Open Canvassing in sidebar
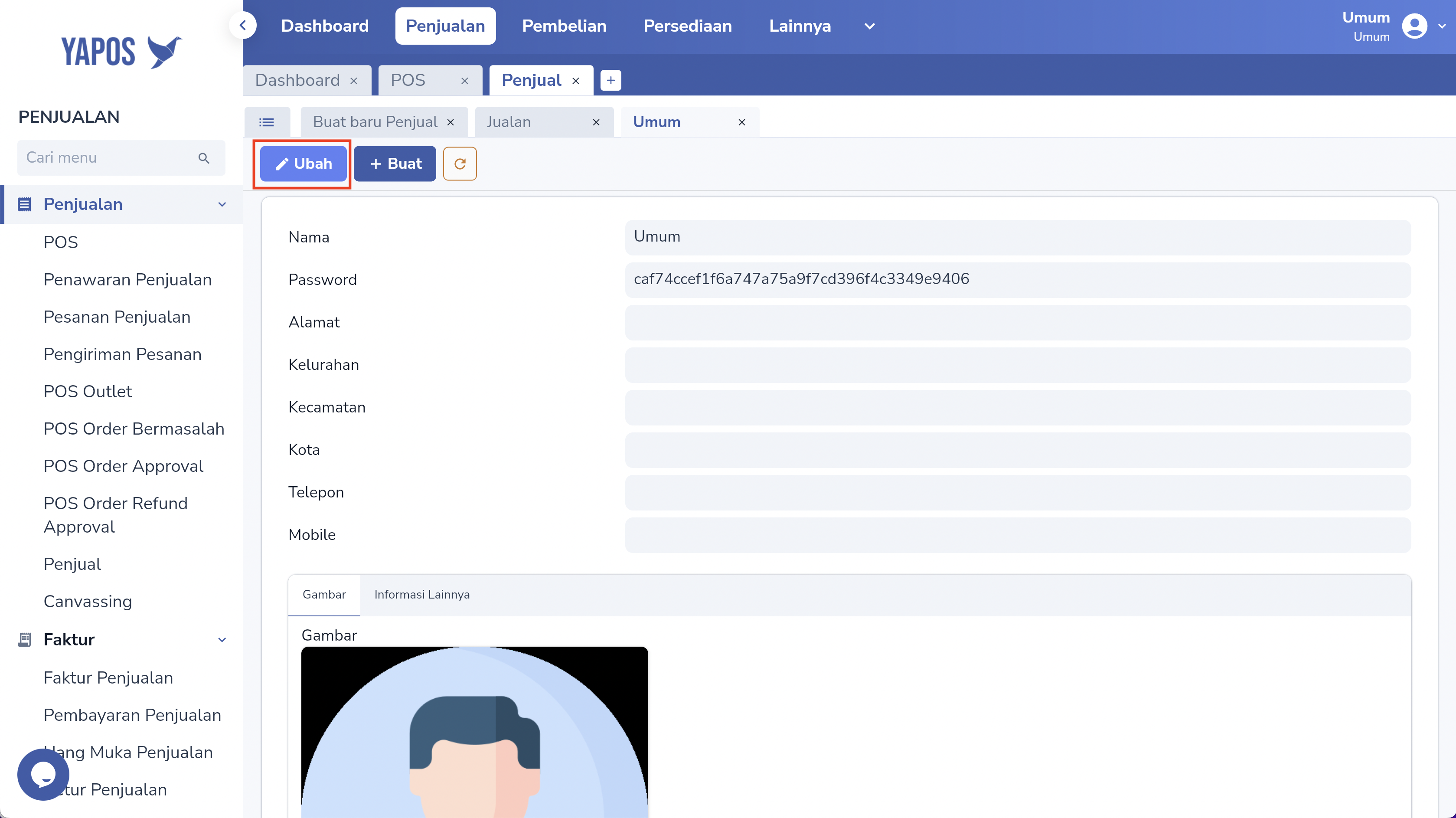This screenshot has width=1456, height=818. click(x=88, y=602)
